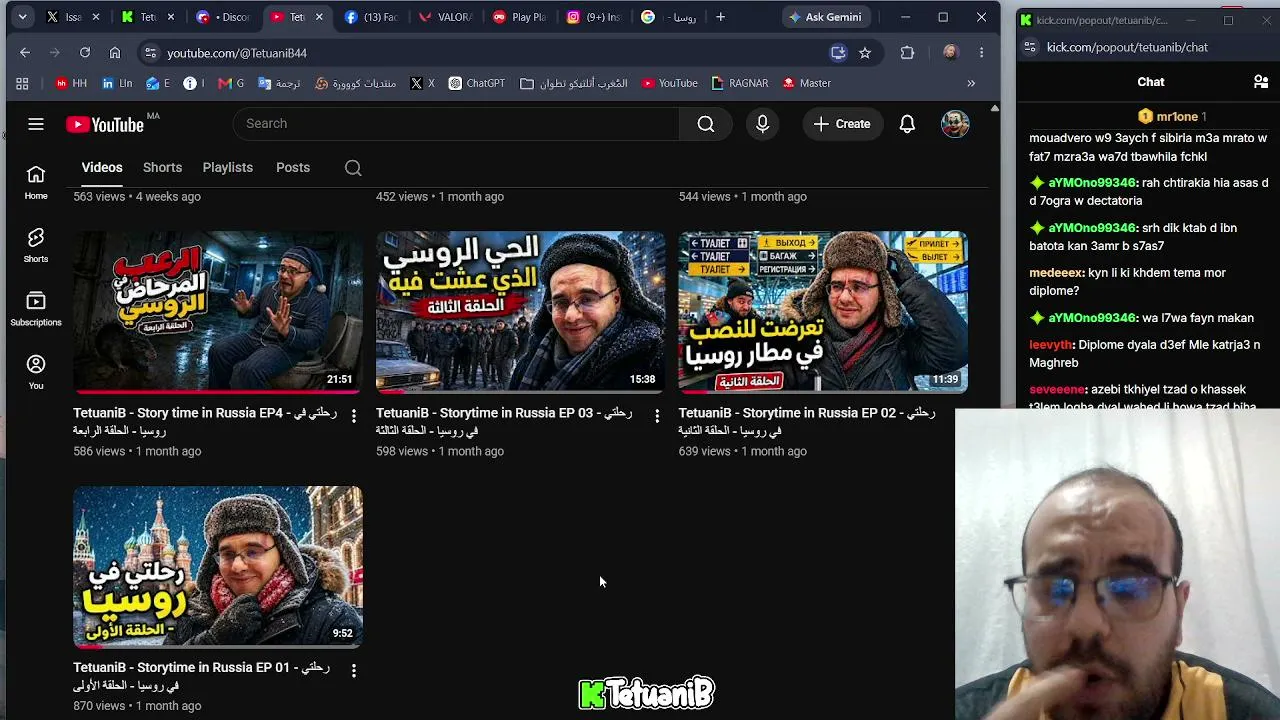Open the Chrome extensions puzzle icon
1280x720 pixels.
907,53
